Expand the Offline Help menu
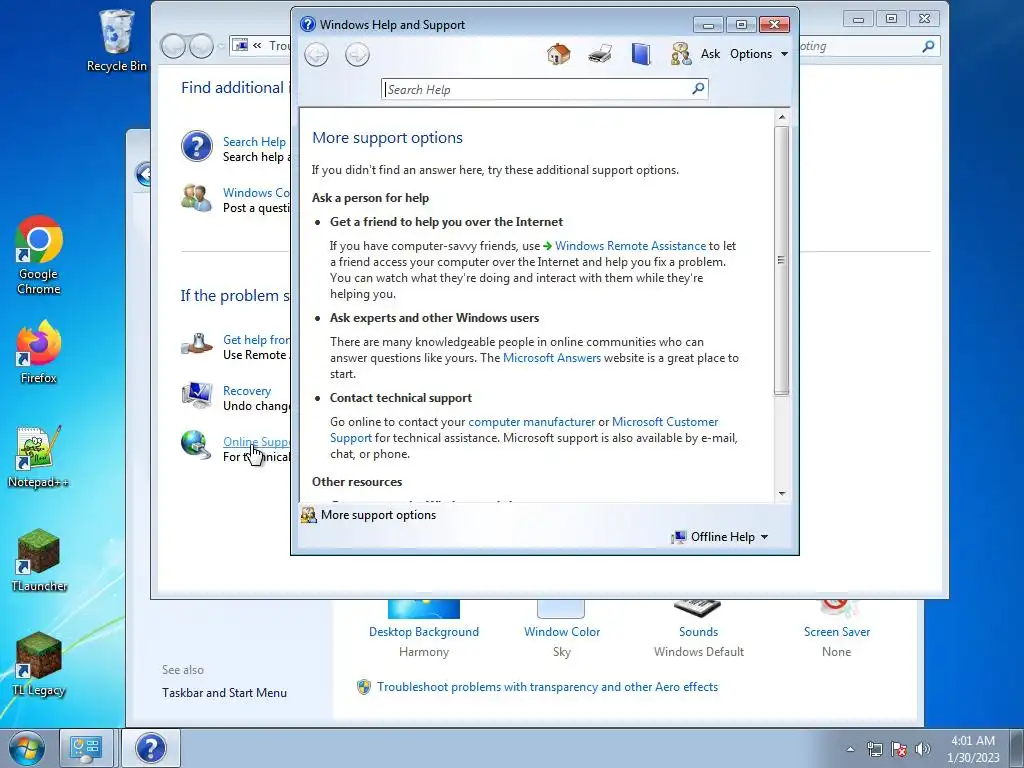The image size is (1024, 768). (x=720, y=536)
